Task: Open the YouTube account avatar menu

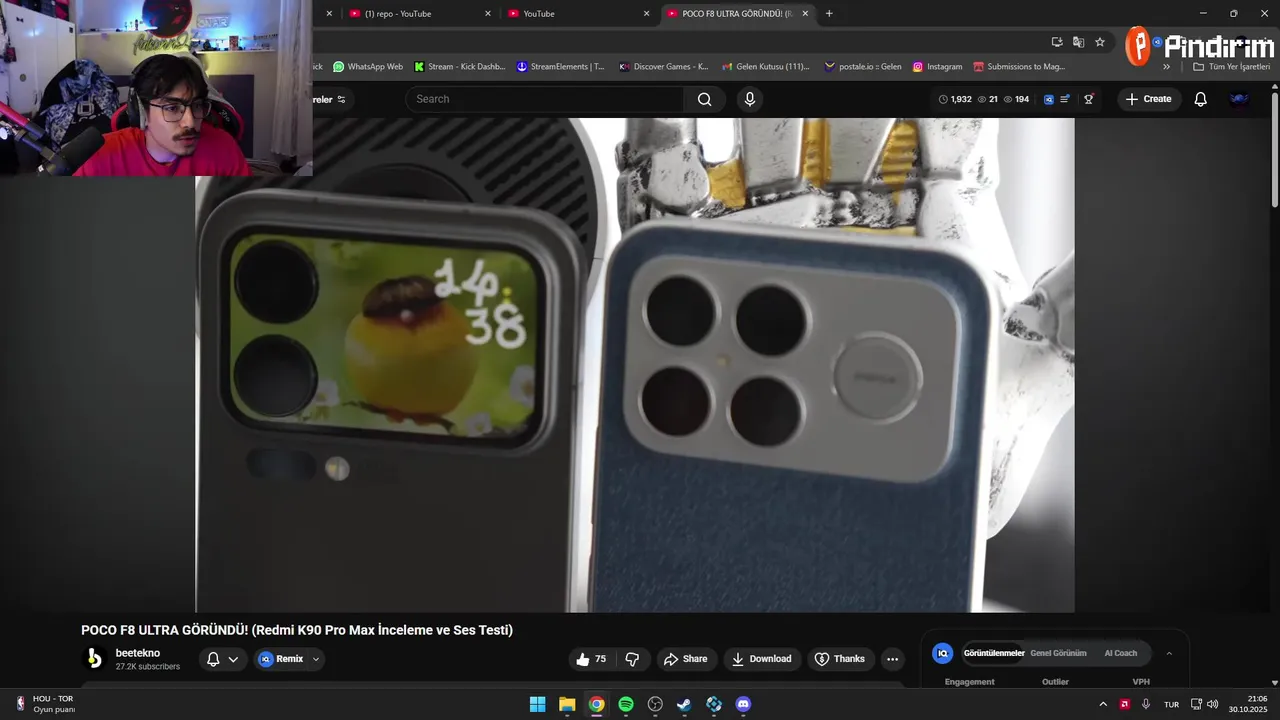Action: coord(1239,99)
